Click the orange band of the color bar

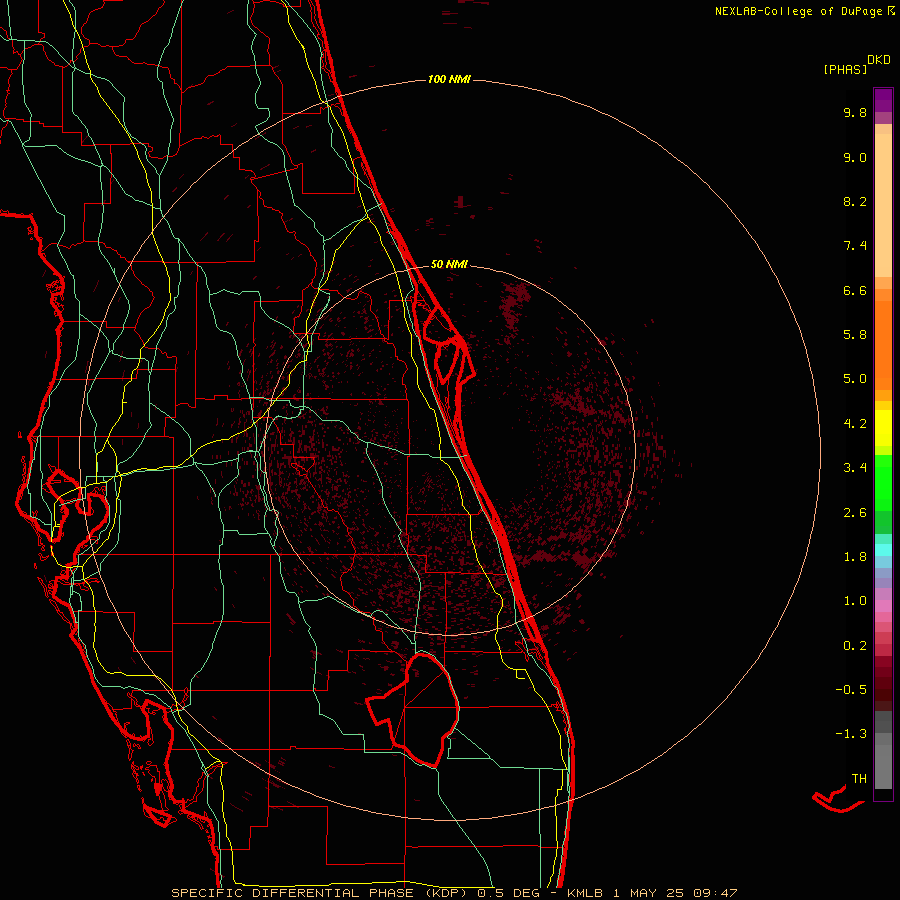coord(883,344)
